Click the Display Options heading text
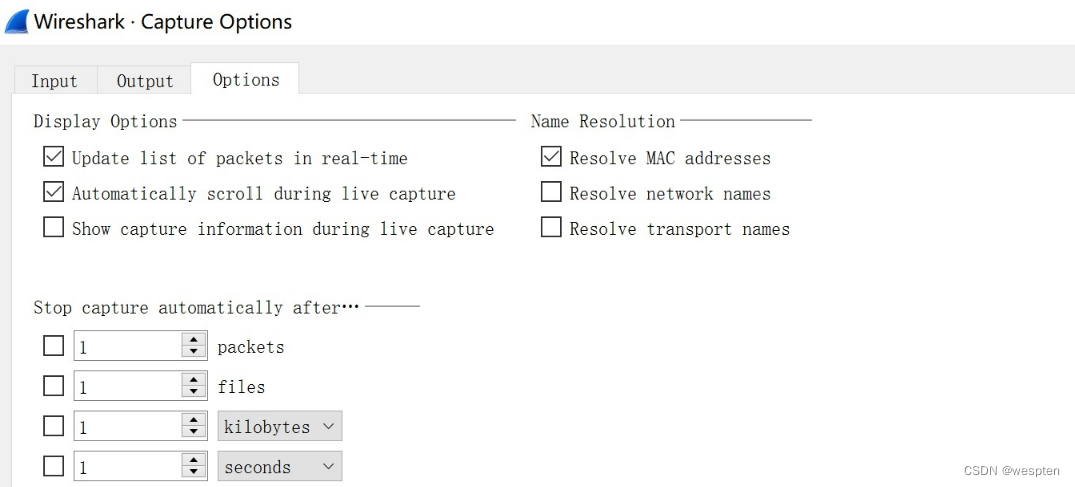Image resolution: width=1075 pixels, height=487 pixels. click(x=105, y=121)
